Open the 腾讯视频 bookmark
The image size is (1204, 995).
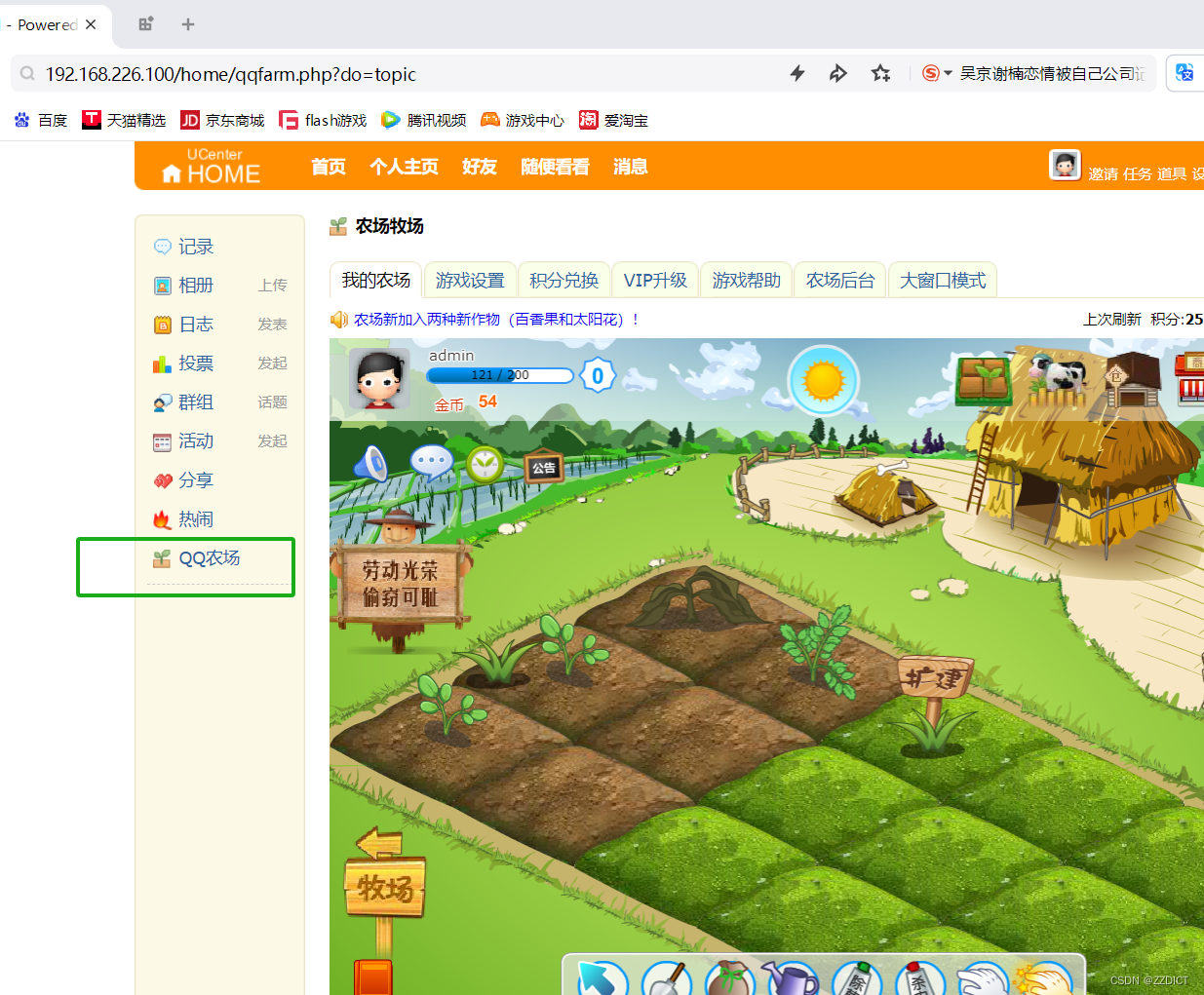click(424, 120)
